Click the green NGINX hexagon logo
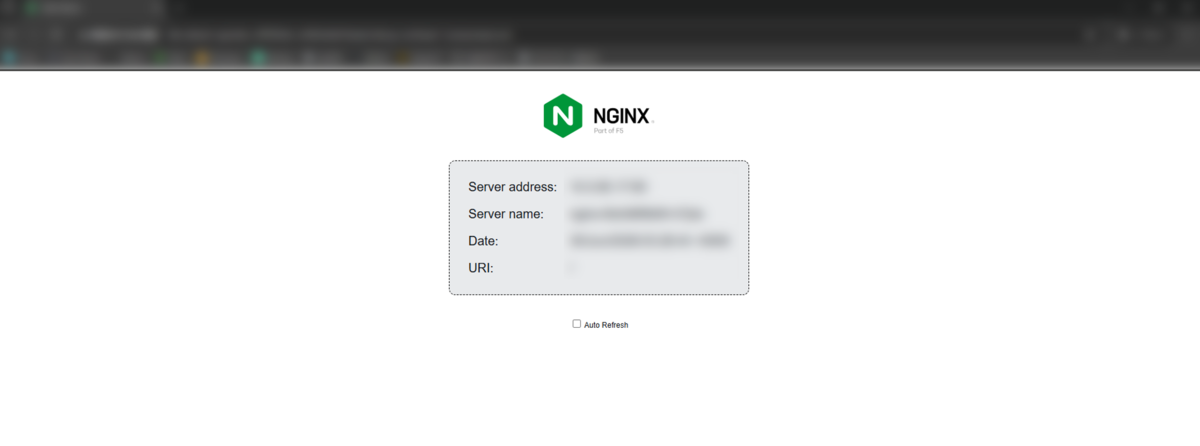Image resolution: width=1200 pixels, height=446 pixels. tap(563, 116)
